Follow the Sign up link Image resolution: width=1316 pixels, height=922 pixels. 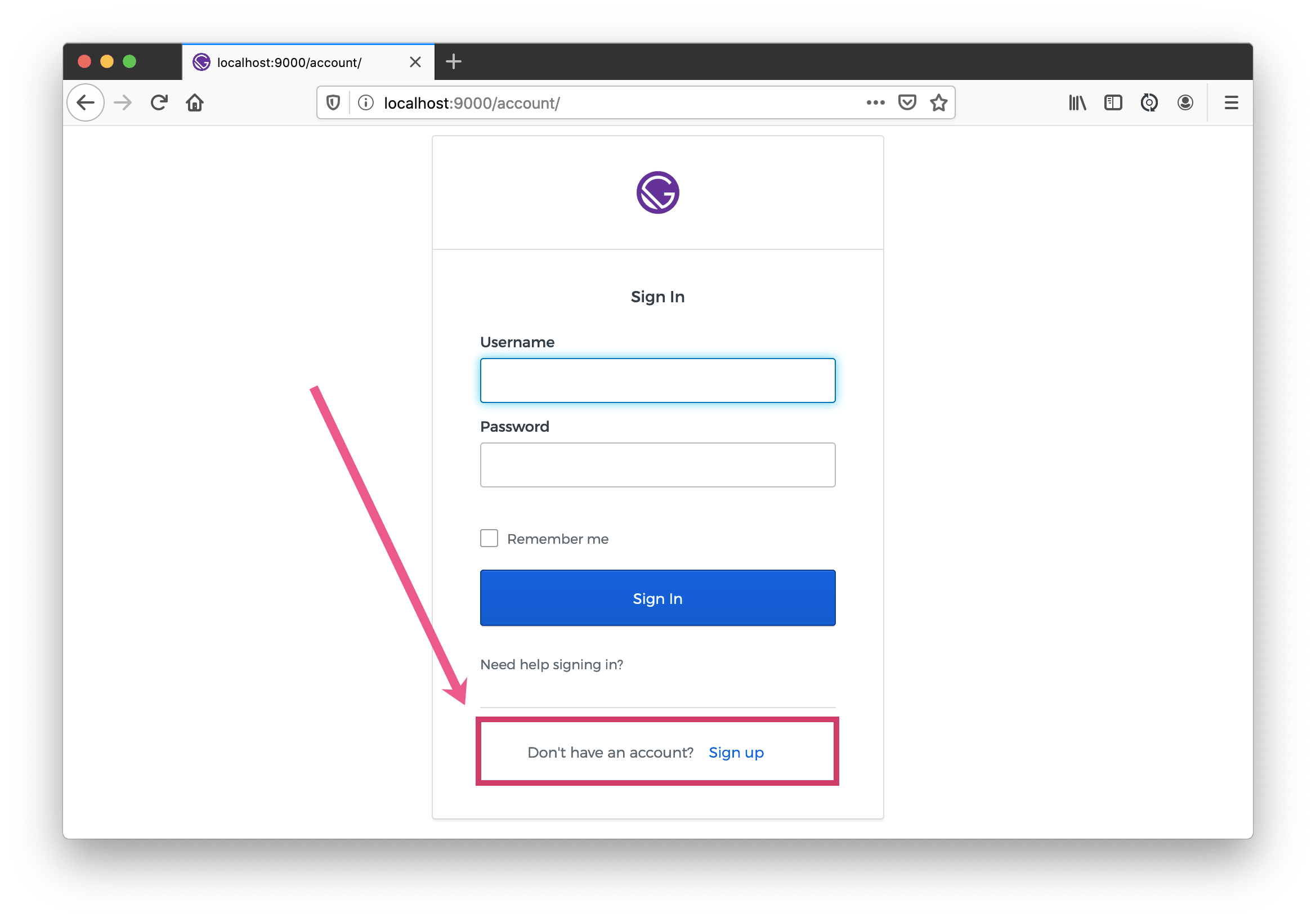pos(736,753)
